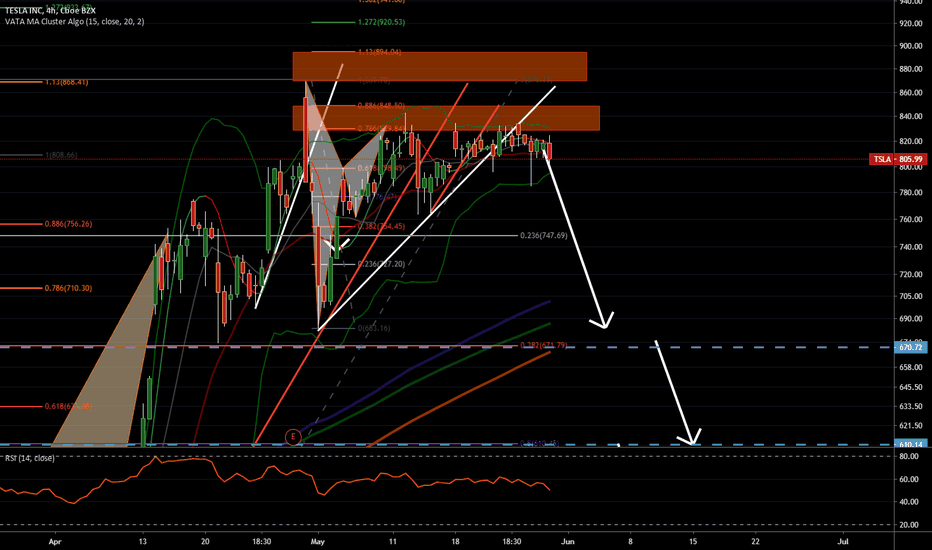The image size is (932, 550).
Task: Click the Jul label on time axis
Action: click(x=843, y=542)
